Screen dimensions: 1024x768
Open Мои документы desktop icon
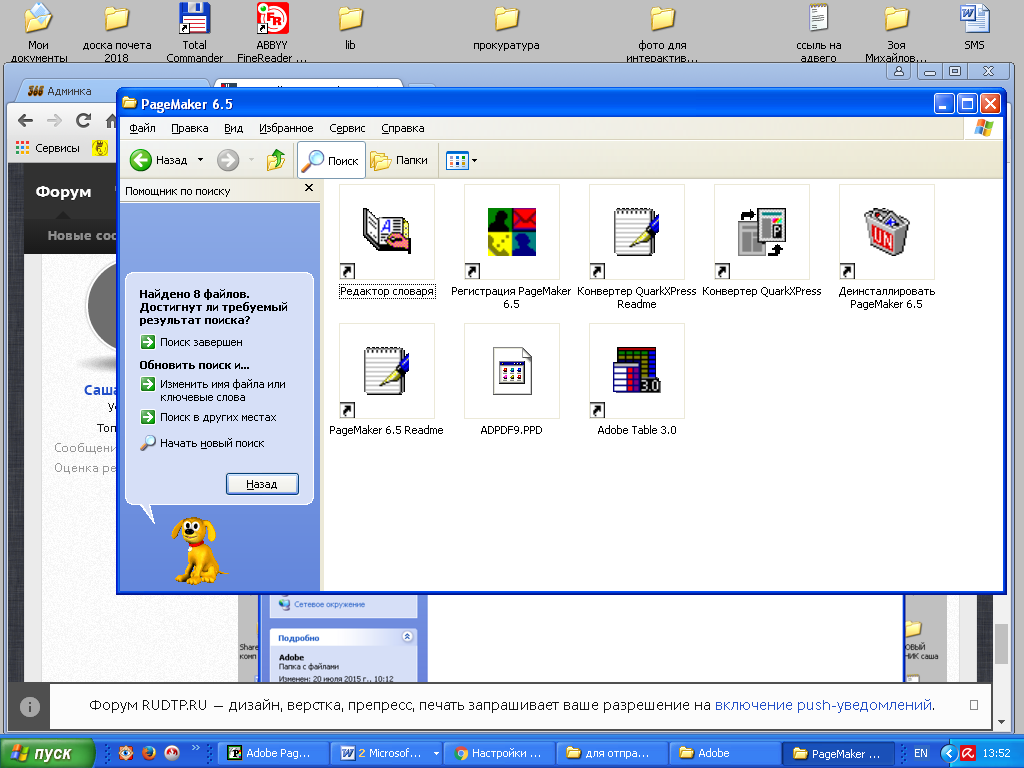pyautogui.click(x=39, y=31)
